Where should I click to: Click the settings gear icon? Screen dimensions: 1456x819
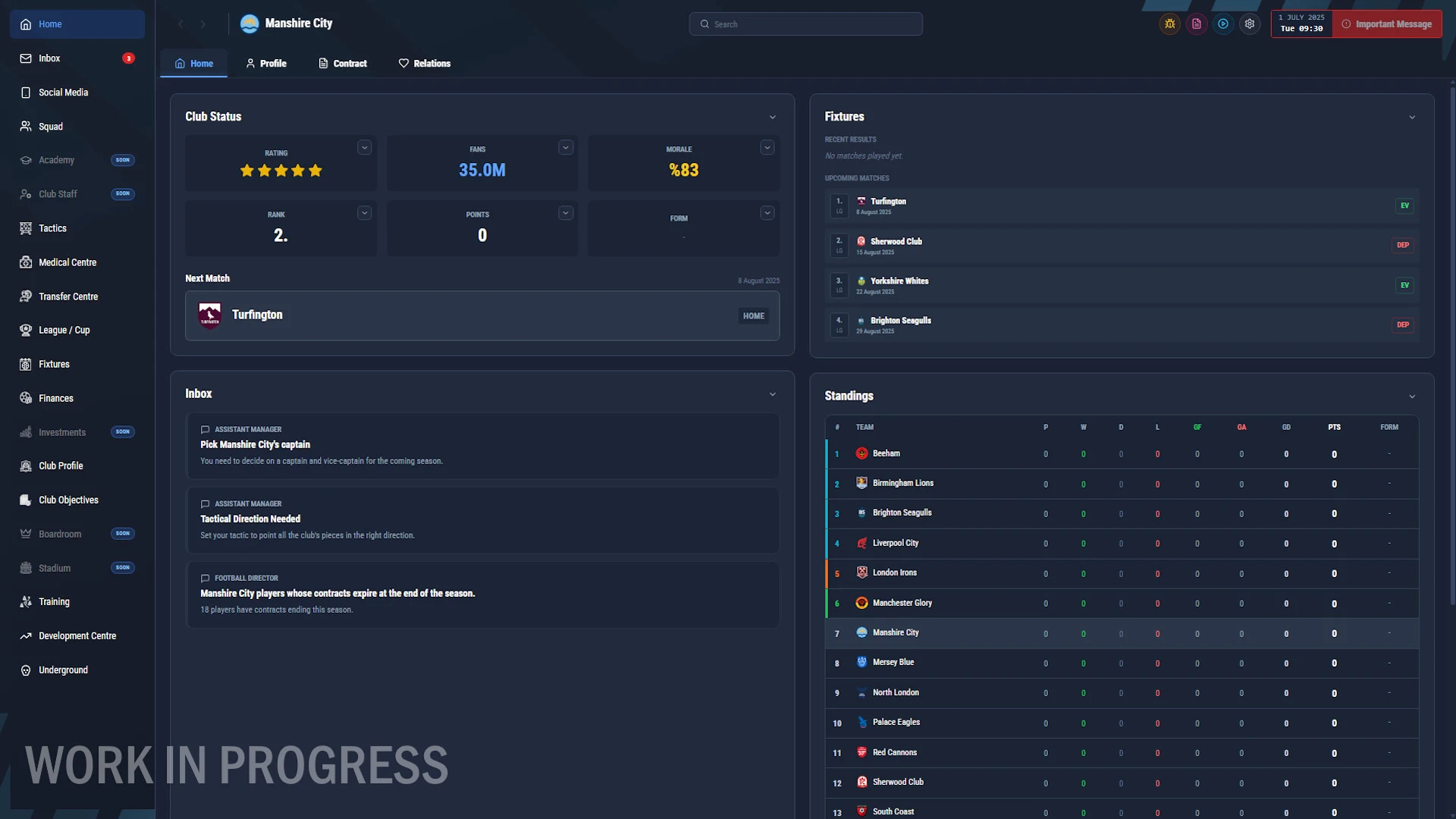1250,24
